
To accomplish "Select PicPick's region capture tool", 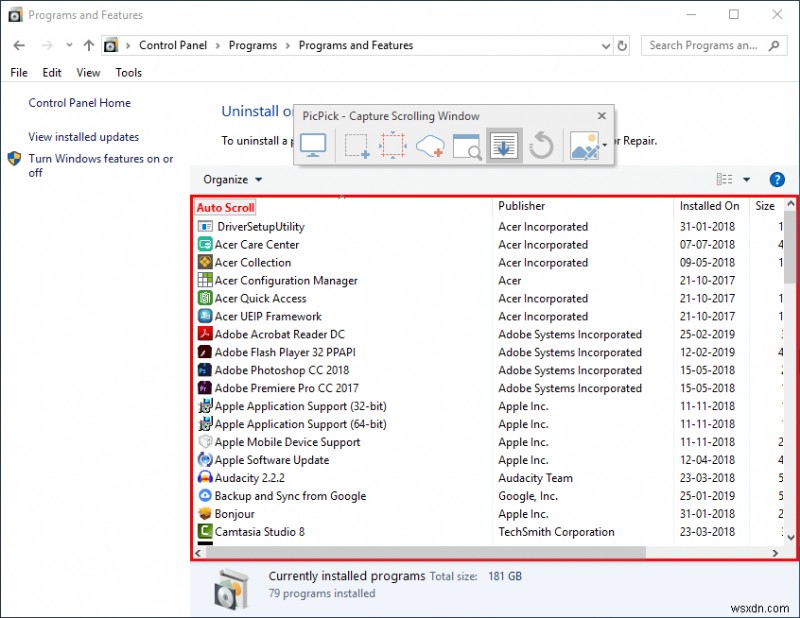I will pos(355,144).
